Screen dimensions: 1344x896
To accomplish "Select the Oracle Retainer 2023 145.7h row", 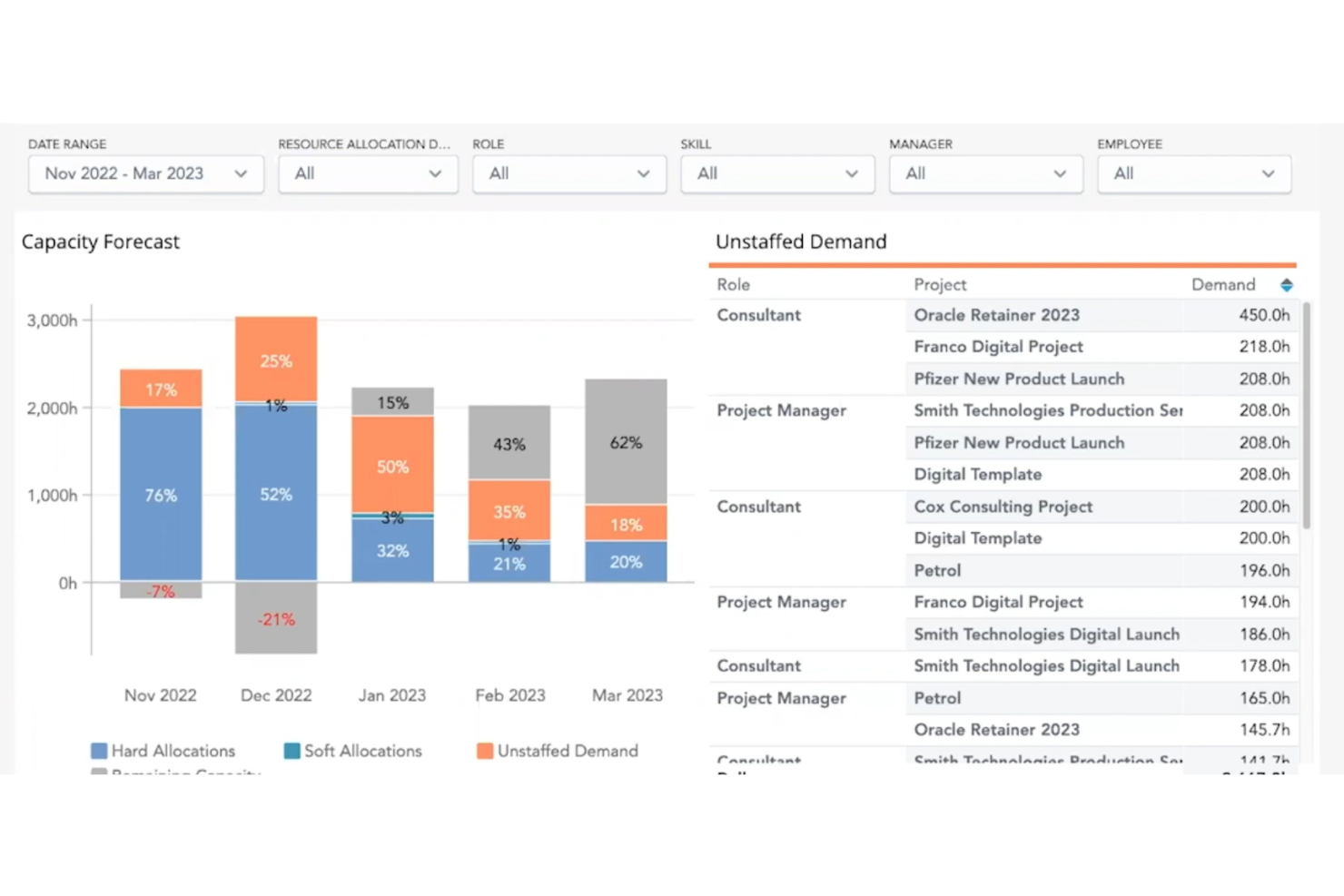I will click(x=1102, y=730).
